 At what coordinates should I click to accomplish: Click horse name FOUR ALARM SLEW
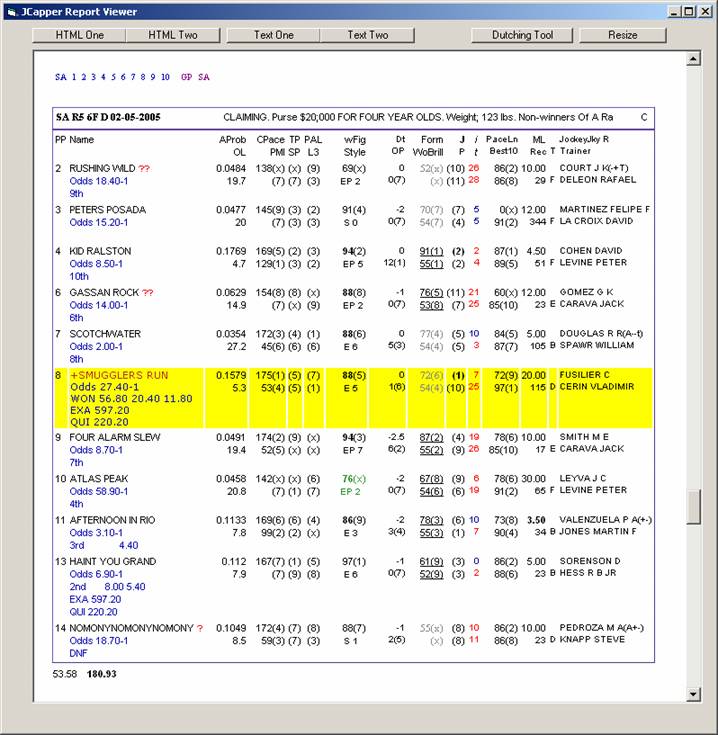click(x=115, y=437)
